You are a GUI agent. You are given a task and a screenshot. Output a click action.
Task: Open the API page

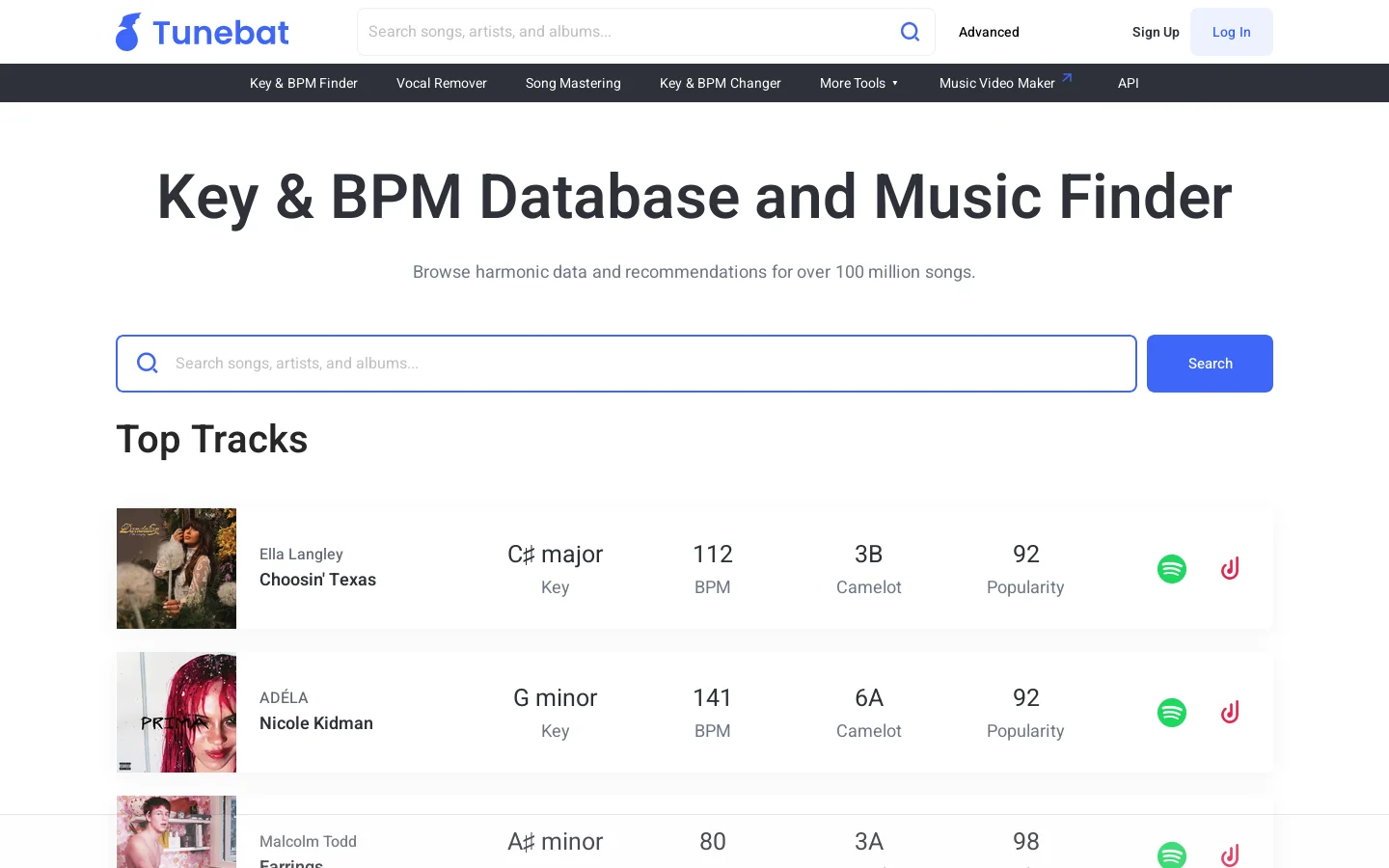tap(1129, 83)
